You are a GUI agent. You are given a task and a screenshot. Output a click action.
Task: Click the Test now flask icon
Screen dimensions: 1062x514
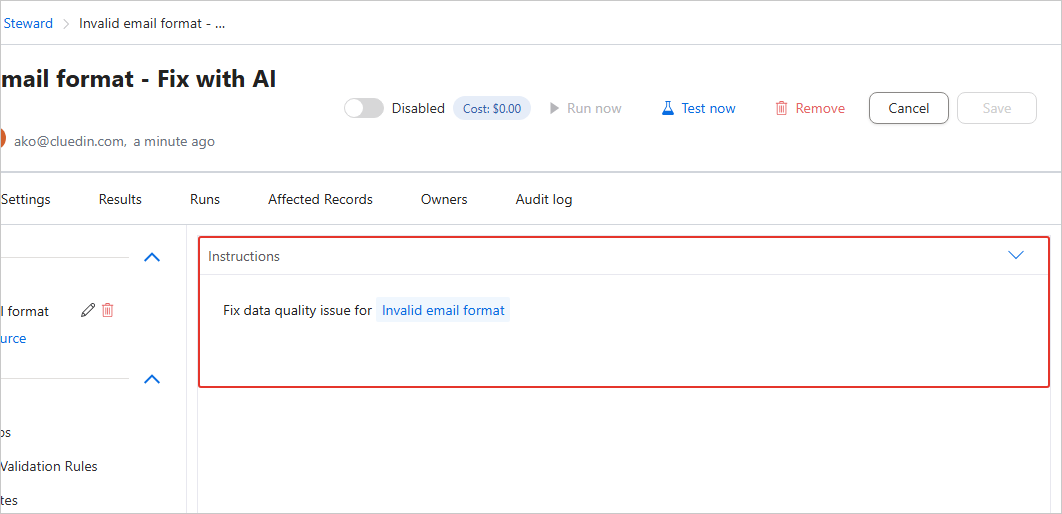(x=668, y=108)
